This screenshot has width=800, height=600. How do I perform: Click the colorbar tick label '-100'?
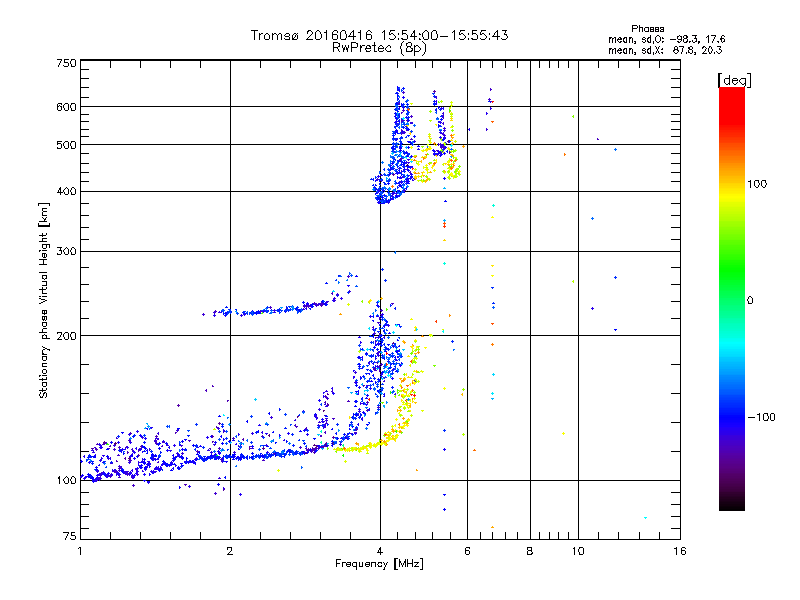pos(762,417)
